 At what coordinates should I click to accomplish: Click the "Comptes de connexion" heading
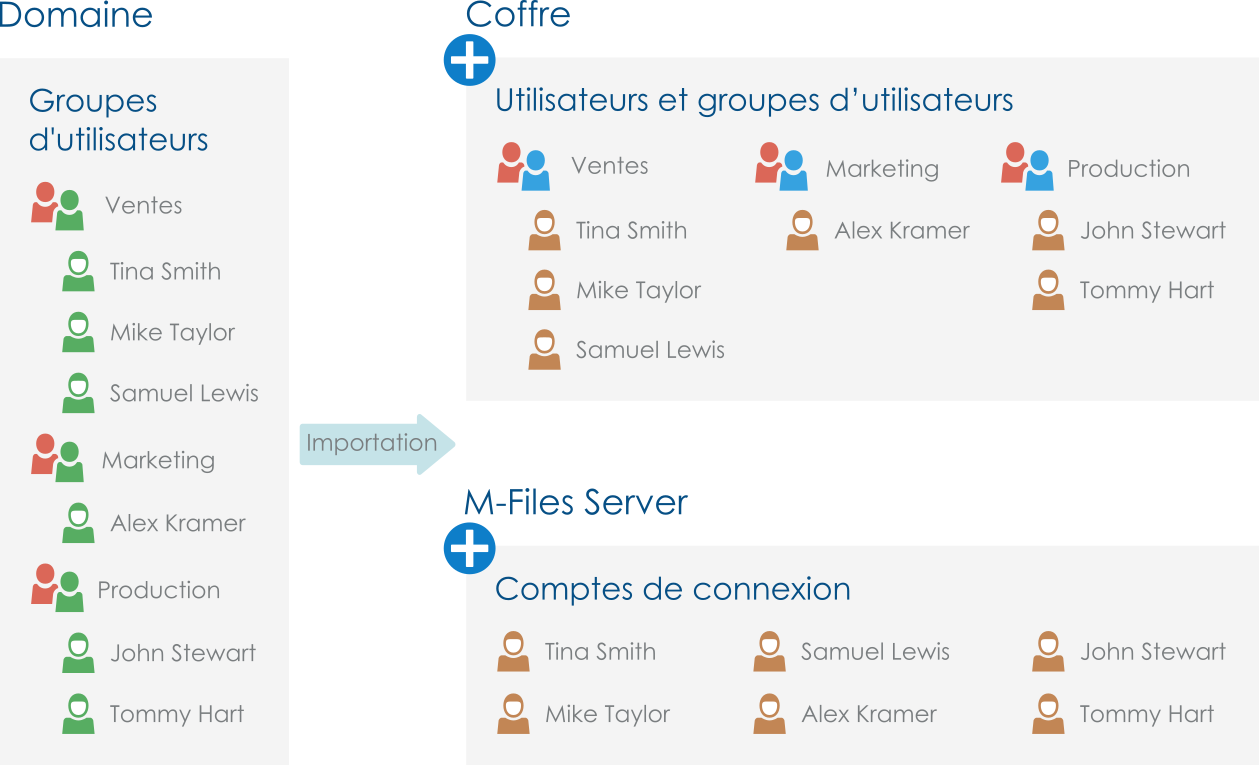(672, 589)
